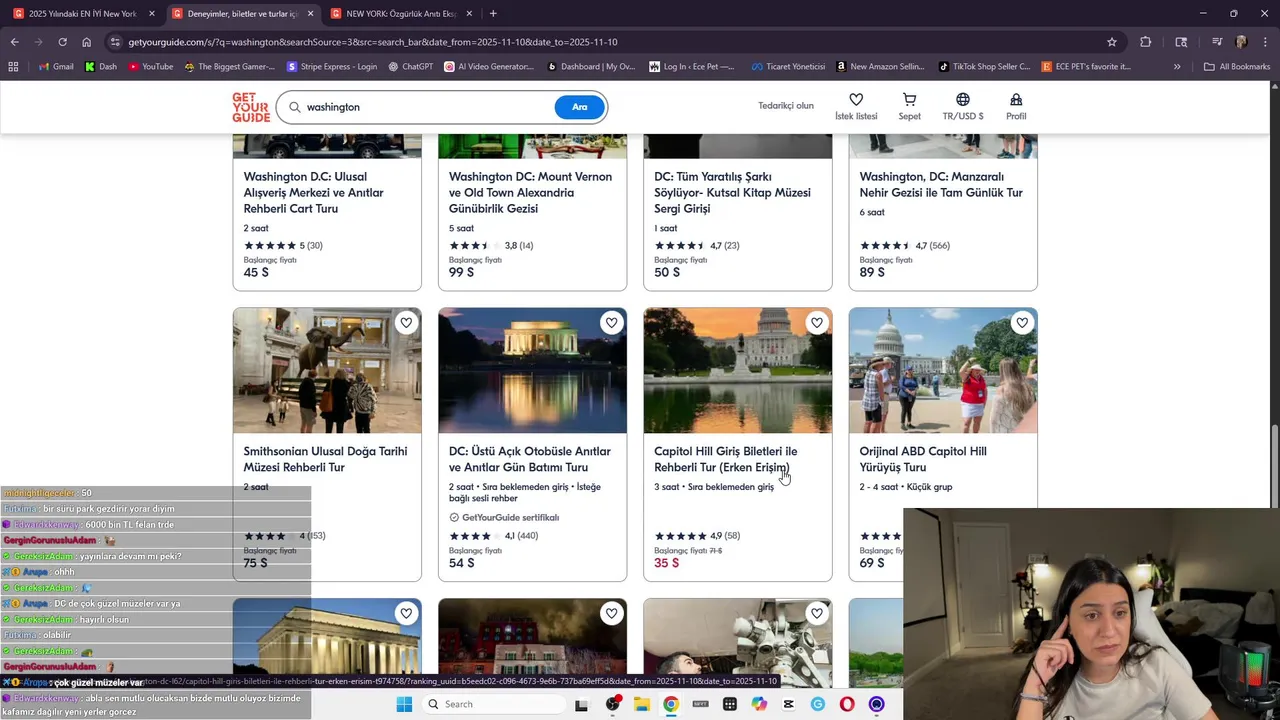Favorite the Orijinal ABD Capitol Hill Yürüyüş tour
Viewport: 1280px width, 720px height.
[x=1022, y=323]
